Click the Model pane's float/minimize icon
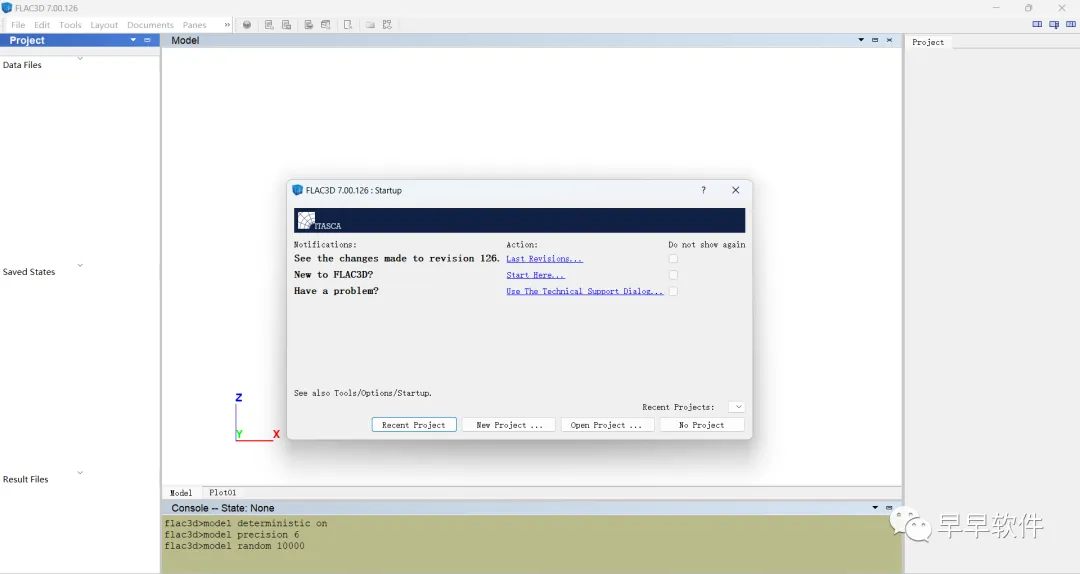Screen dimensions: 1080x574 [x=875, y=40]
